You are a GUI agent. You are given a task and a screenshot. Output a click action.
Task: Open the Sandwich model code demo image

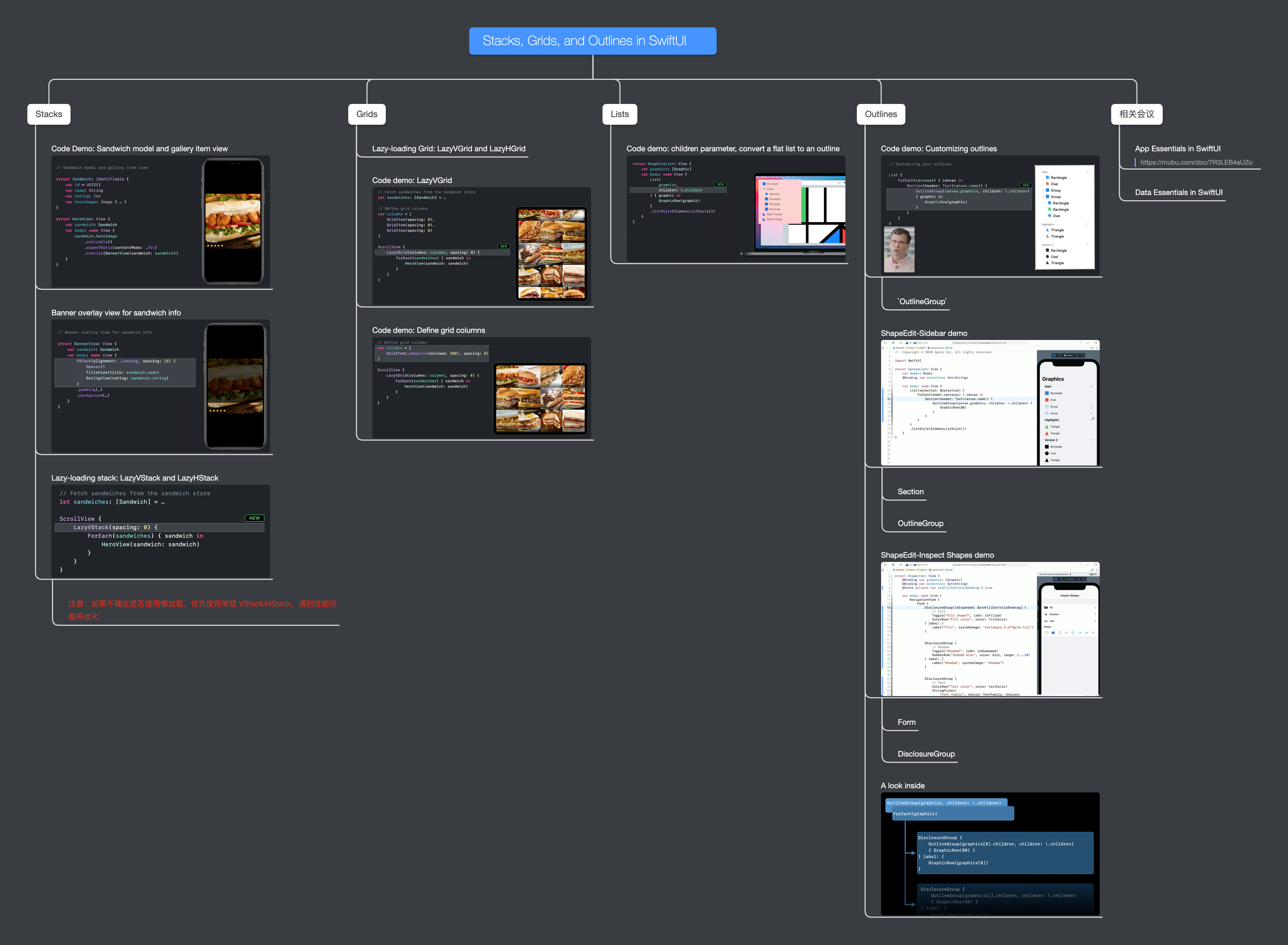160,221
